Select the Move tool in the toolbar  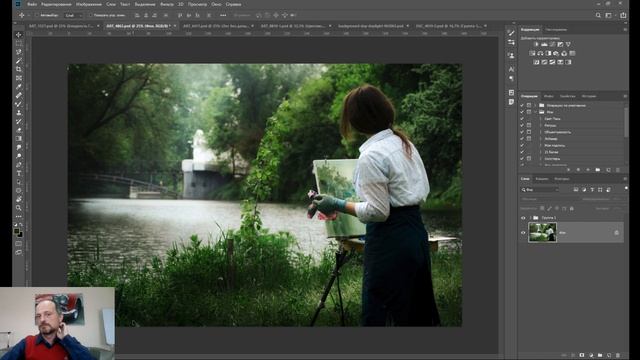coord(19,35)
